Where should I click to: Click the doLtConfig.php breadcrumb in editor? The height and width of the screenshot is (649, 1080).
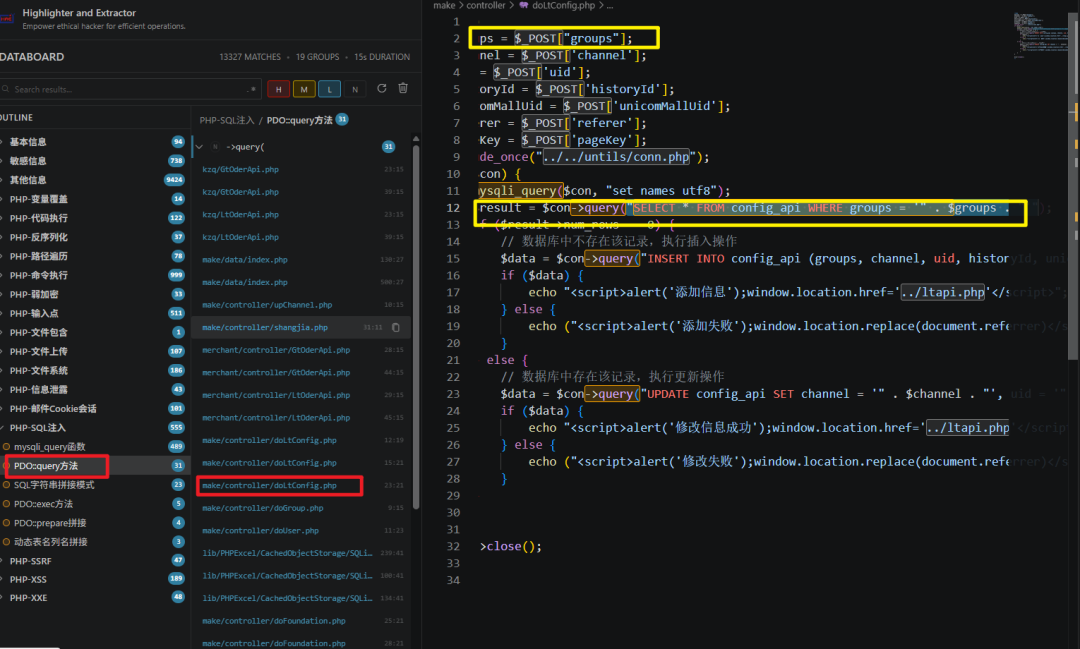pyautogui.click(x=563, y=6)
